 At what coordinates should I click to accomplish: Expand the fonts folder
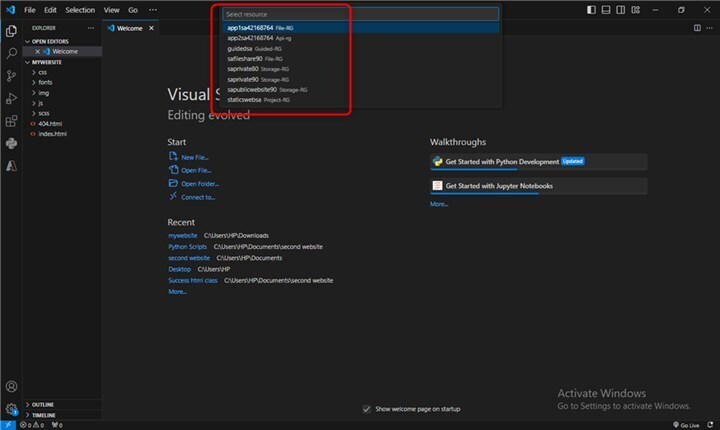[x=62, y=82]
